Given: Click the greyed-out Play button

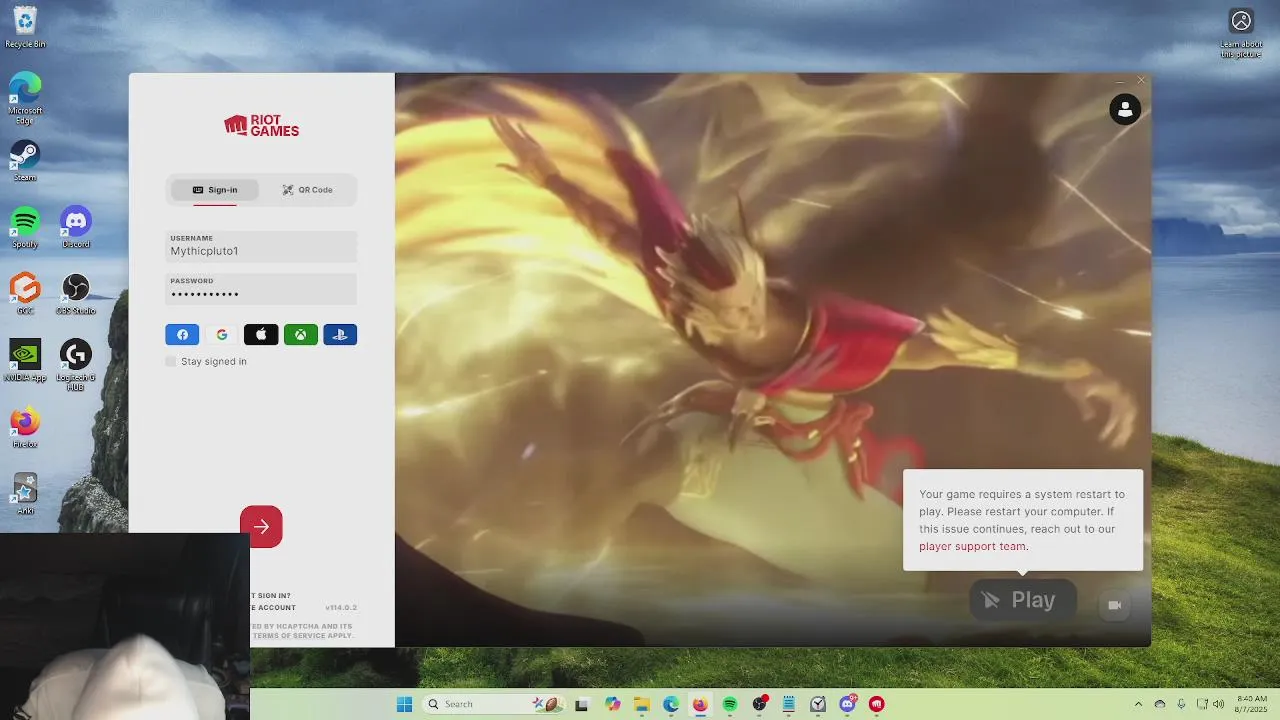Looking at the screenshot, I should click(x=1022, y=600).
